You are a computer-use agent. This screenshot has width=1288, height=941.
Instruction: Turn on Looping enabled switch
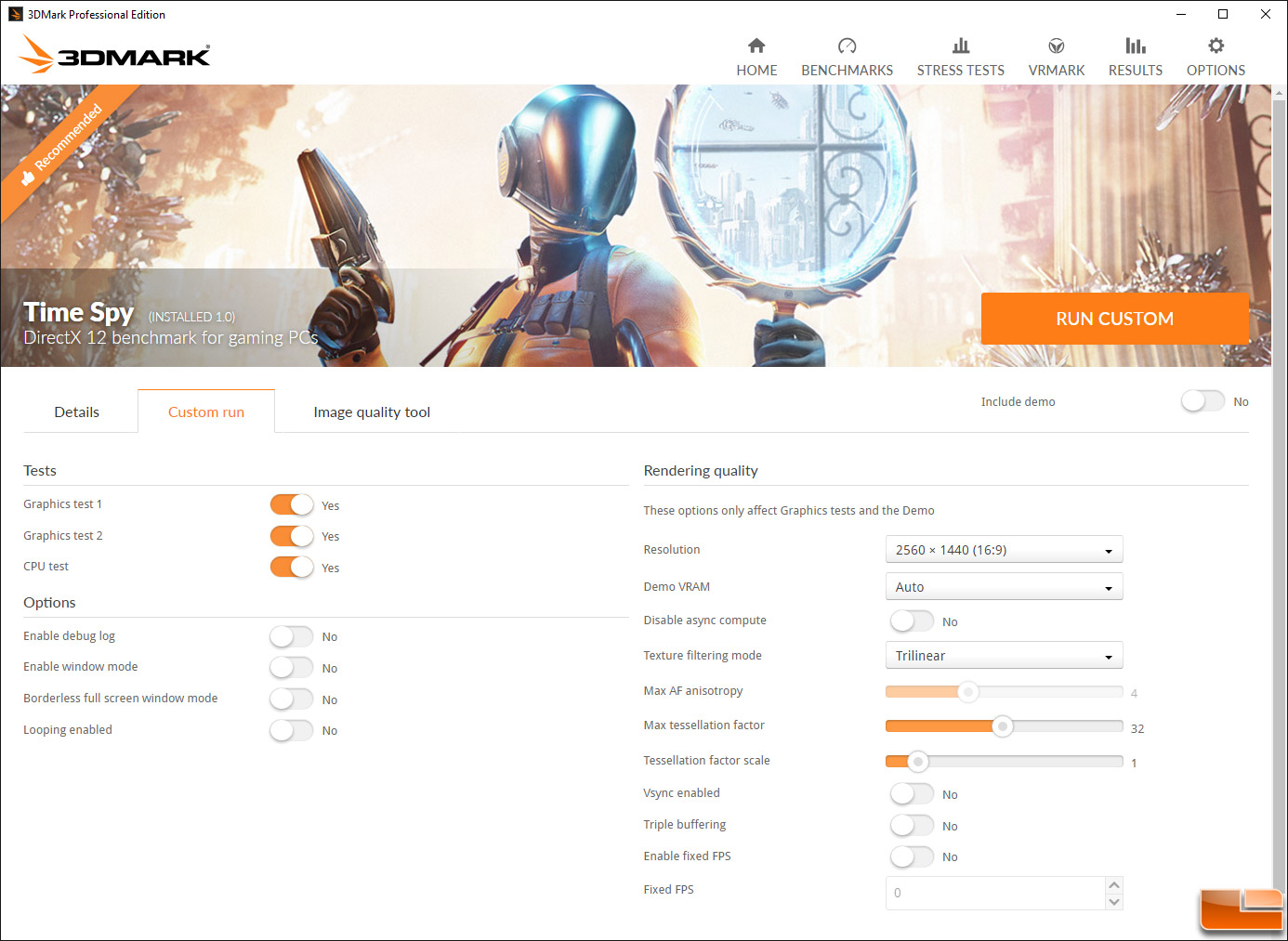pyautogui.click(x=292, y=730)
